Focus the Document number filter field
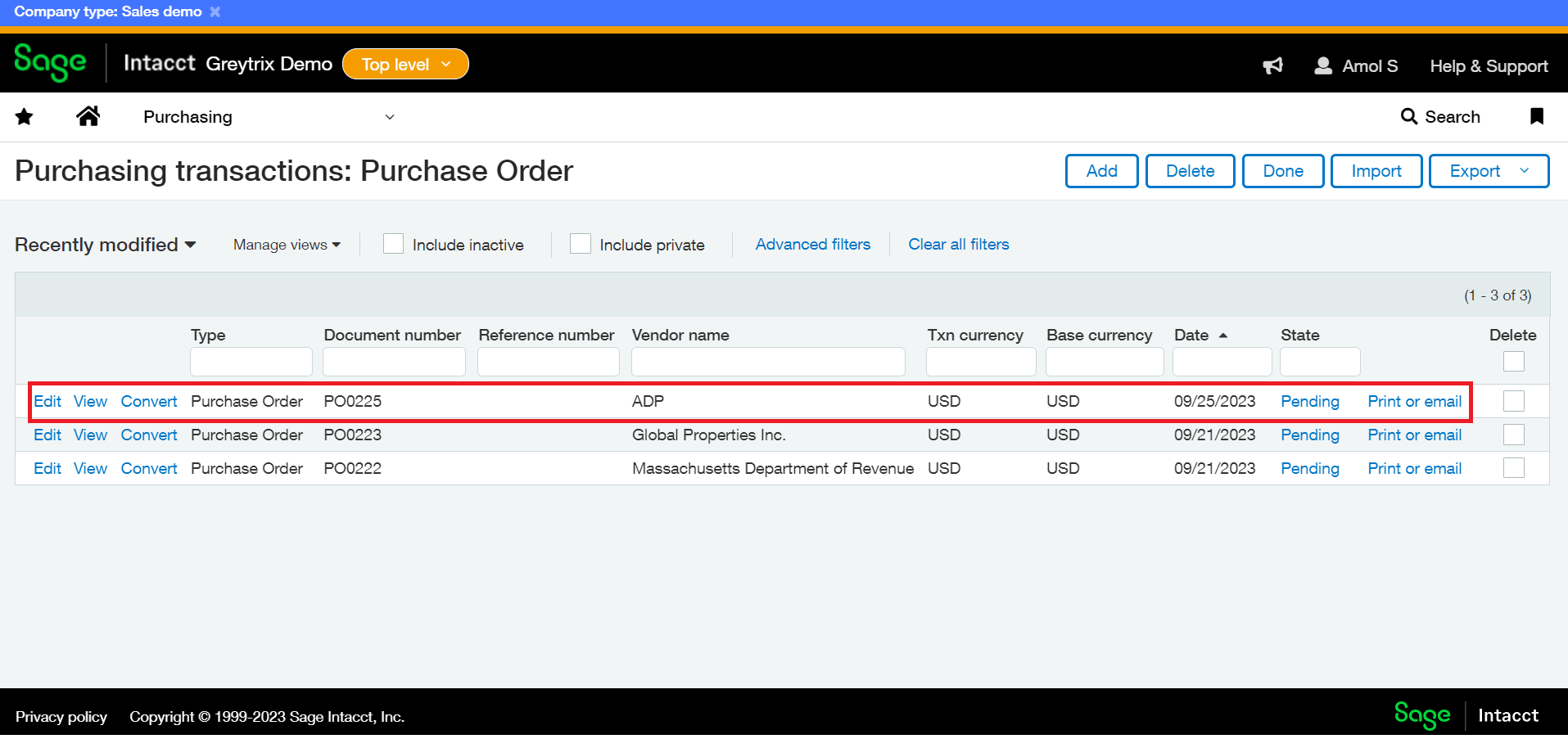This screenshot has width=1568, height=739. coord(394,362)
